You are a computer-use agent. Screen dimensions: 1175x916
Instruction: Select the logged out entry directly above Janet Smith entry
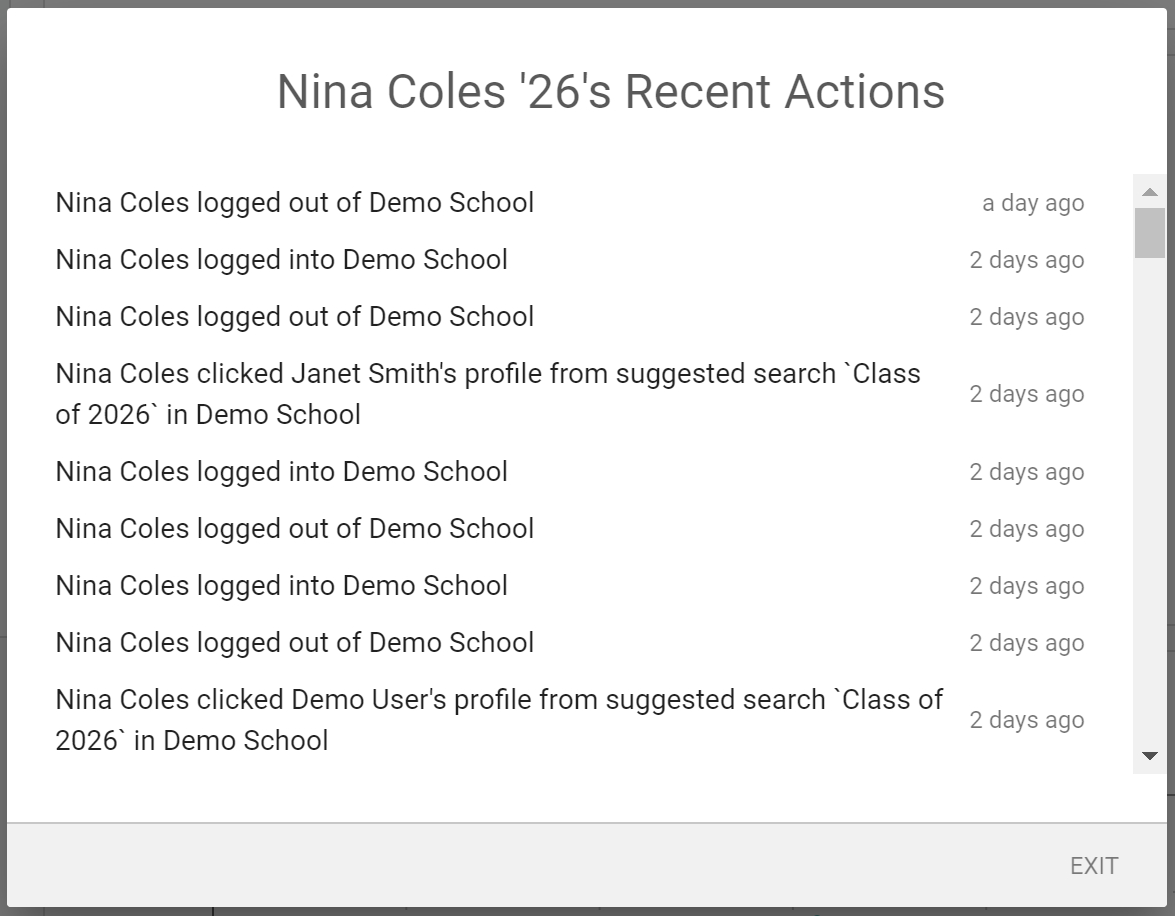[x=294, y=317]
